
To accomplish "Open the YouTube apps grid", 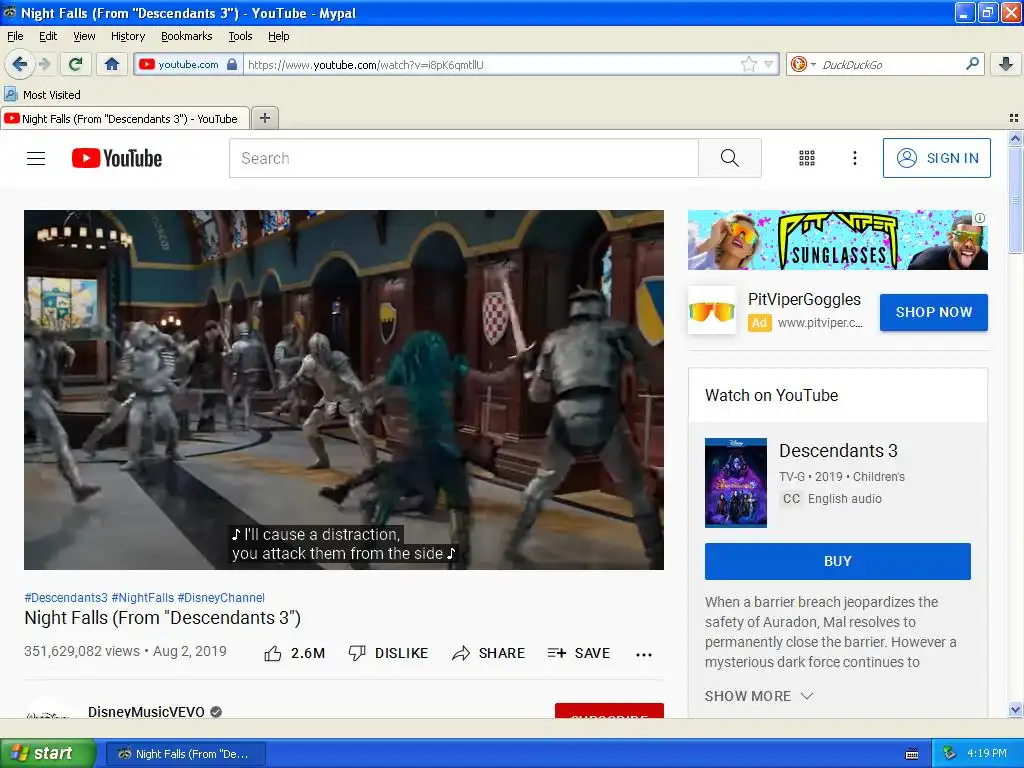I will tap(807, 158).
